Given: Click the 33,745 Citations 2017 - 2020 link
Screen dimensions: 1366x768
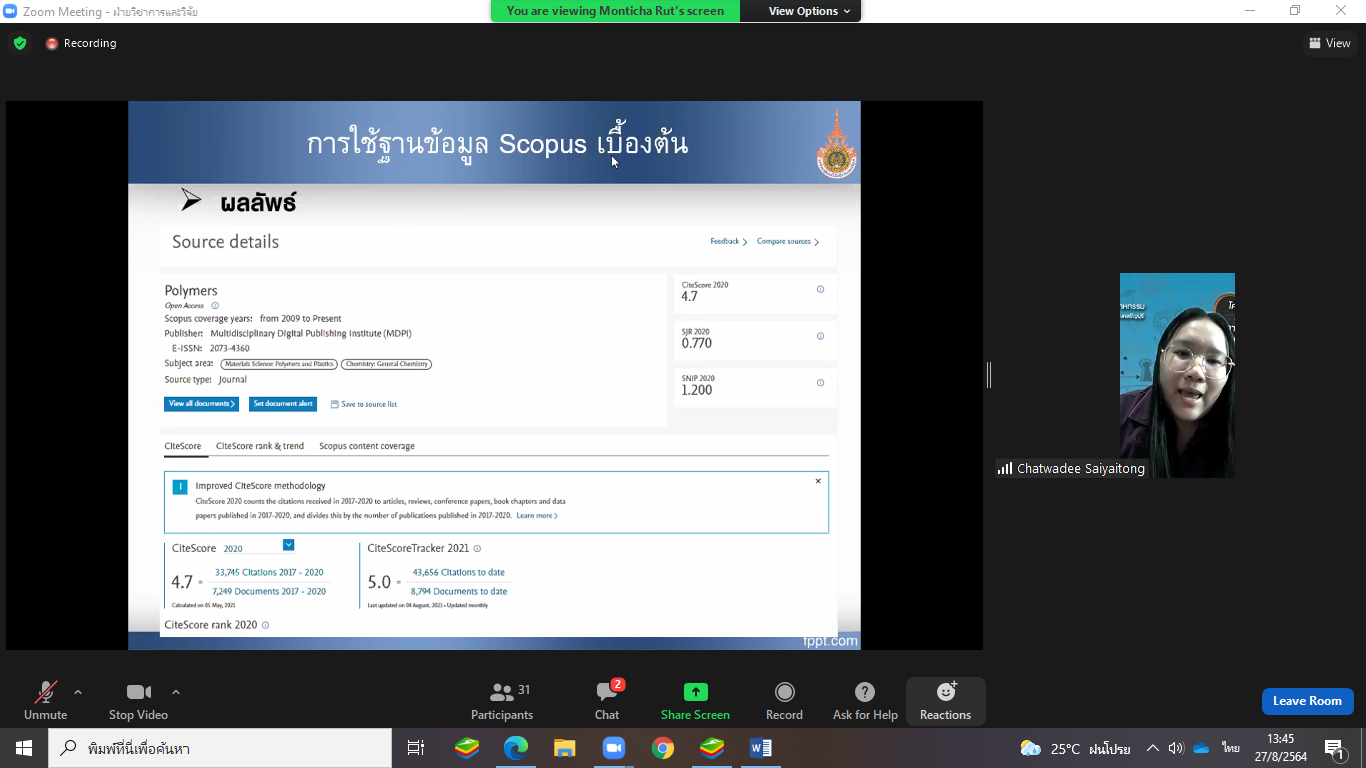Looking at the screenshot, I should point(269,572).
